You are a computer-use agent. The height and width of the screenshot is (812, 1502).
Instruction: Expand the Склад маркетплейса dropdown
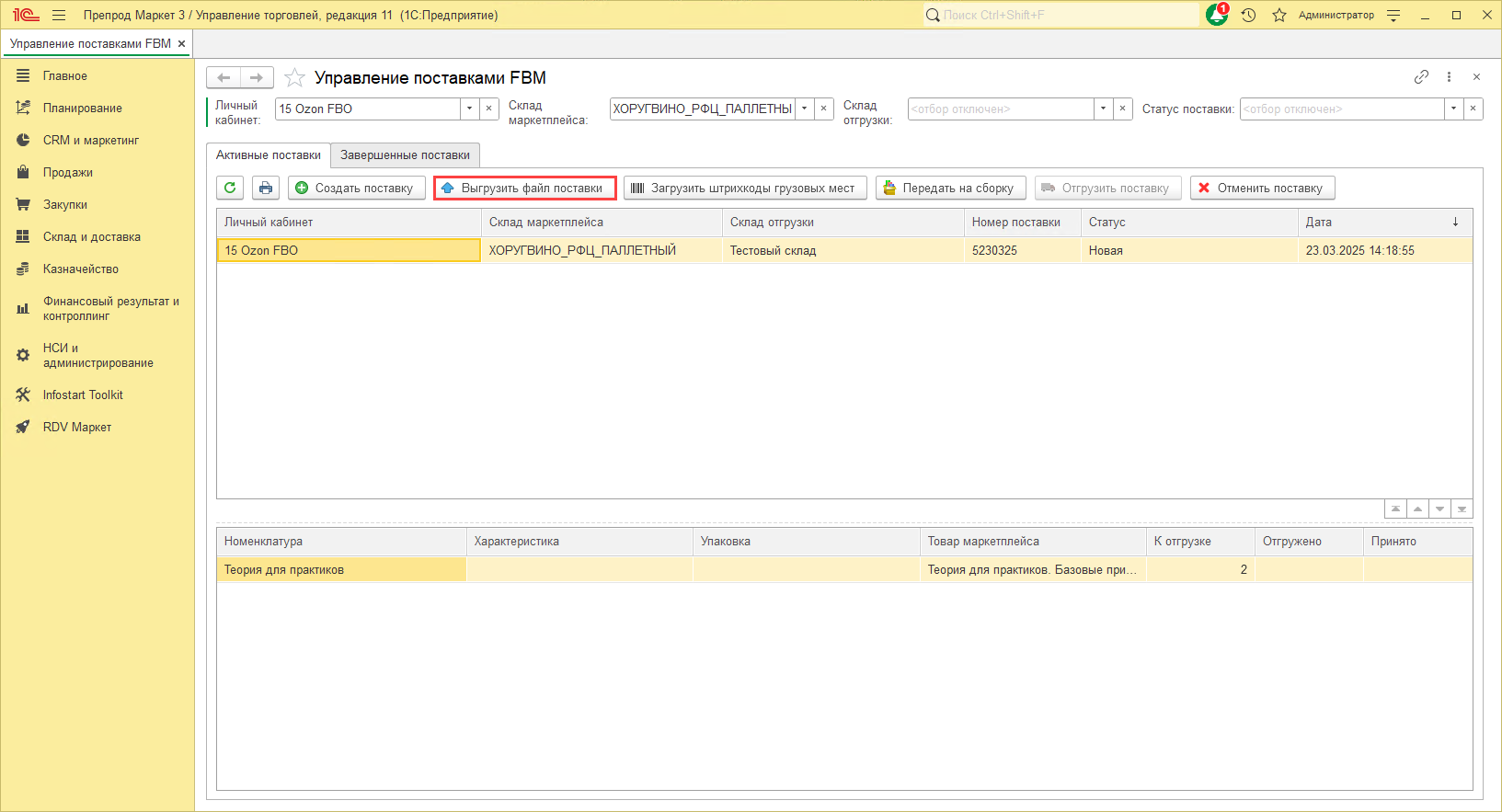click(804, 109)
